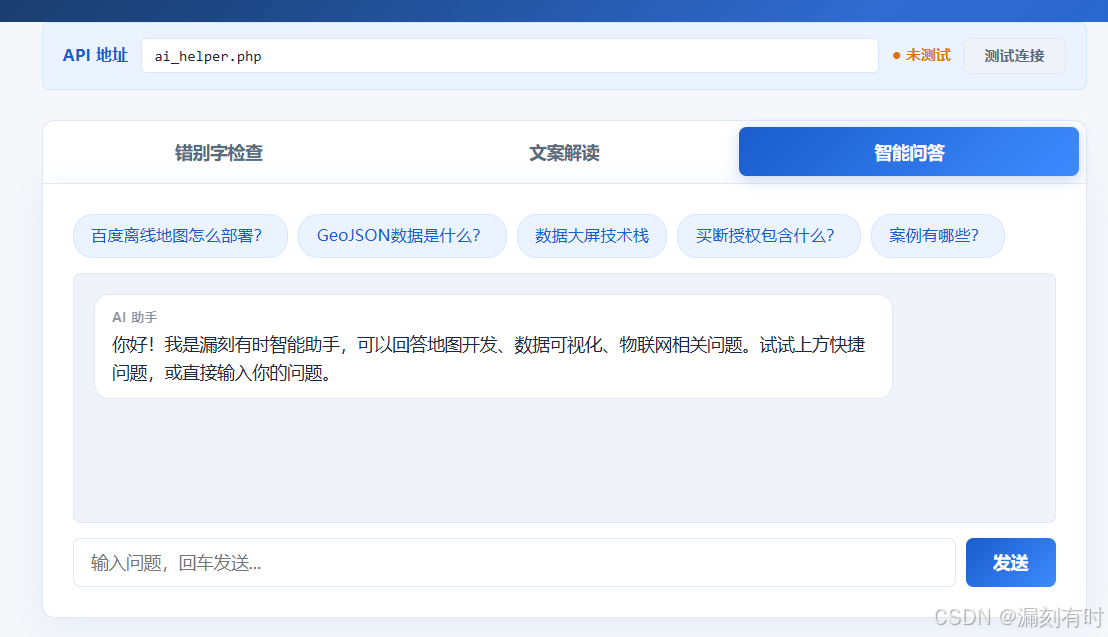Click the AI 助手 sender label
The width and height of the screenshot is (1108, 637).
134,317
